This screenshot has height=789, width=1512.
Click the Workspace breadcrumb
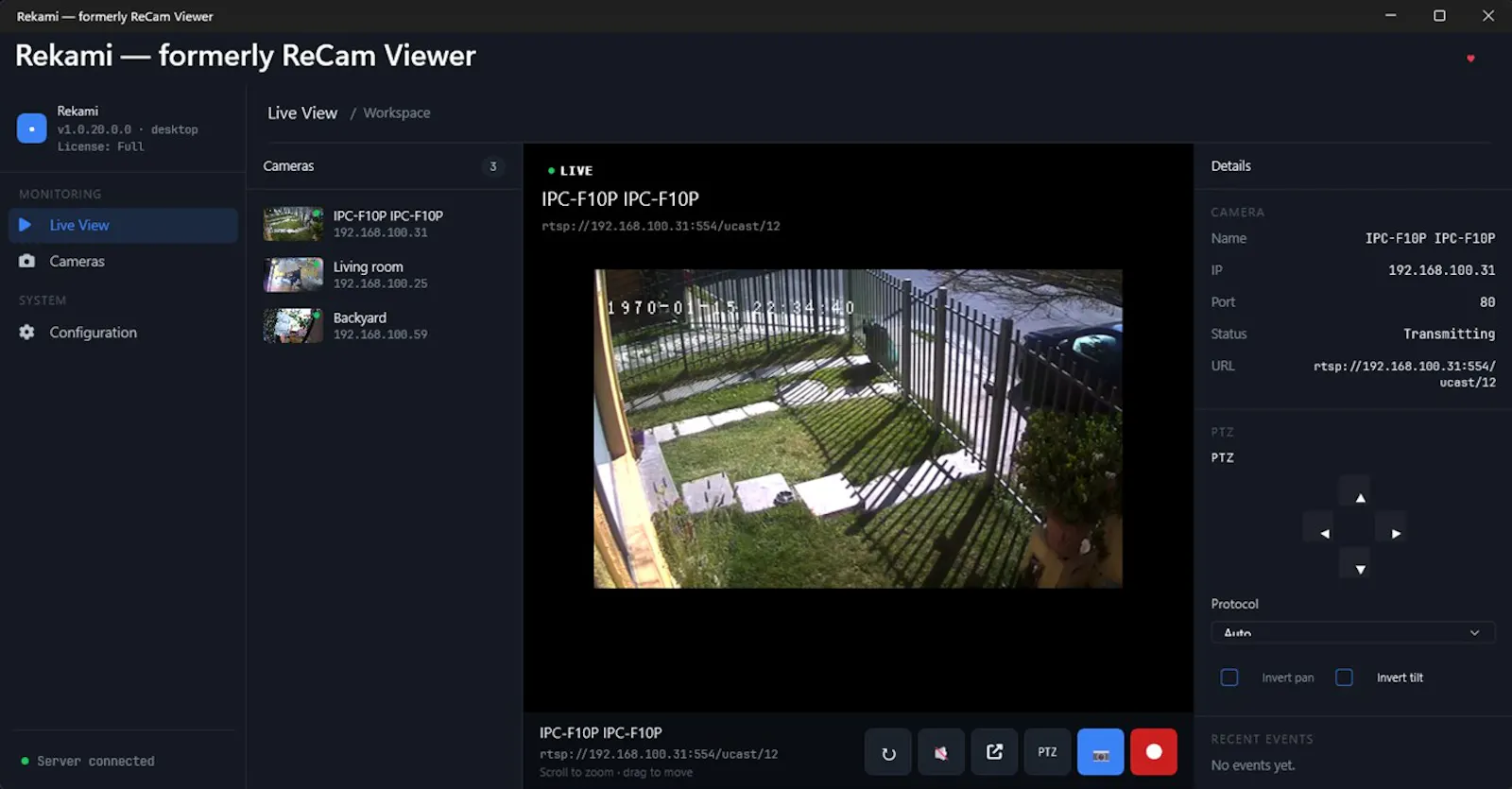(397, 113)
